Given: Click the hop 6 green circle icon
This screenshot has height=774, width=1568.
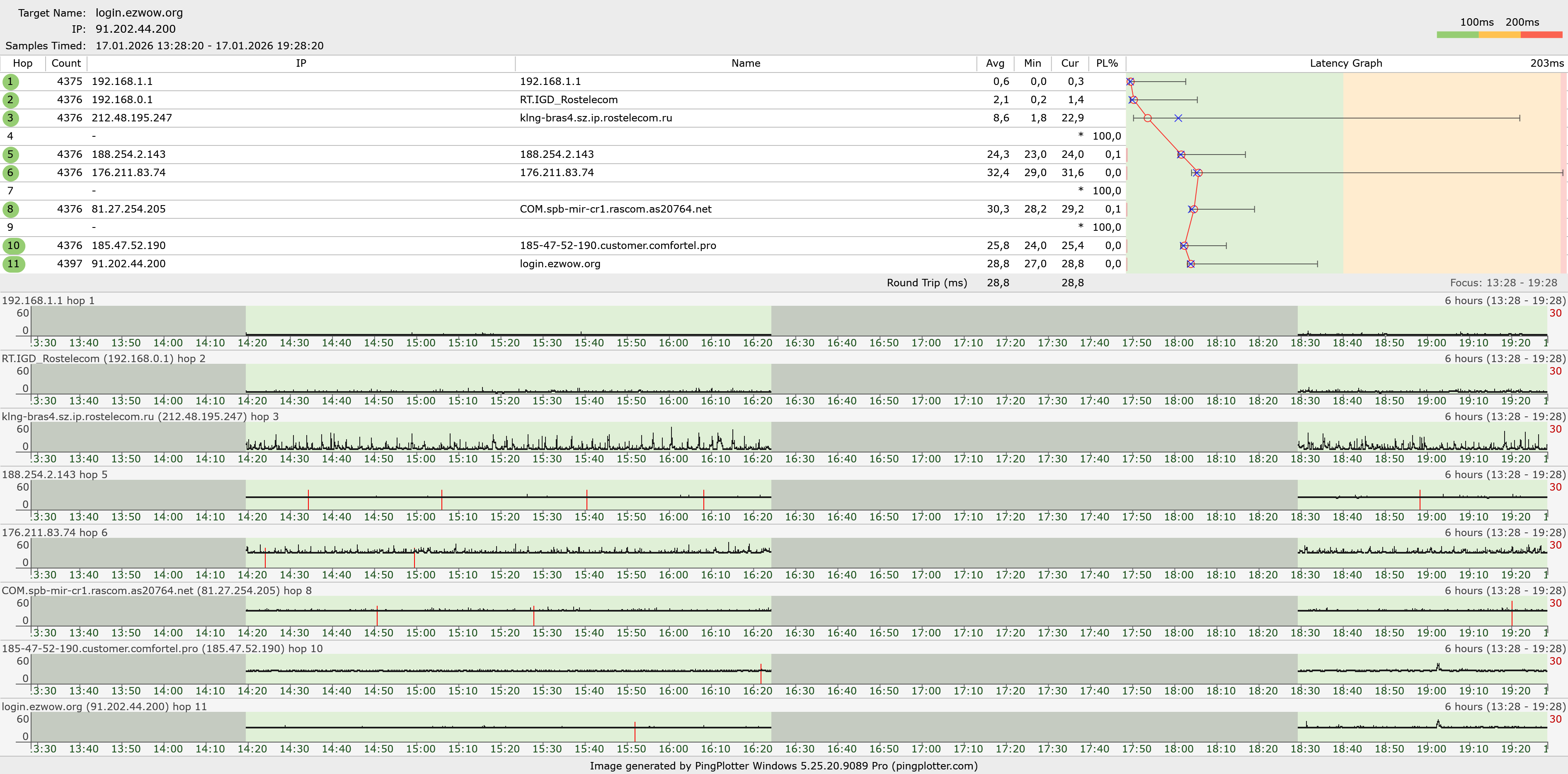Looking at the screenshot, I should 10,173.
